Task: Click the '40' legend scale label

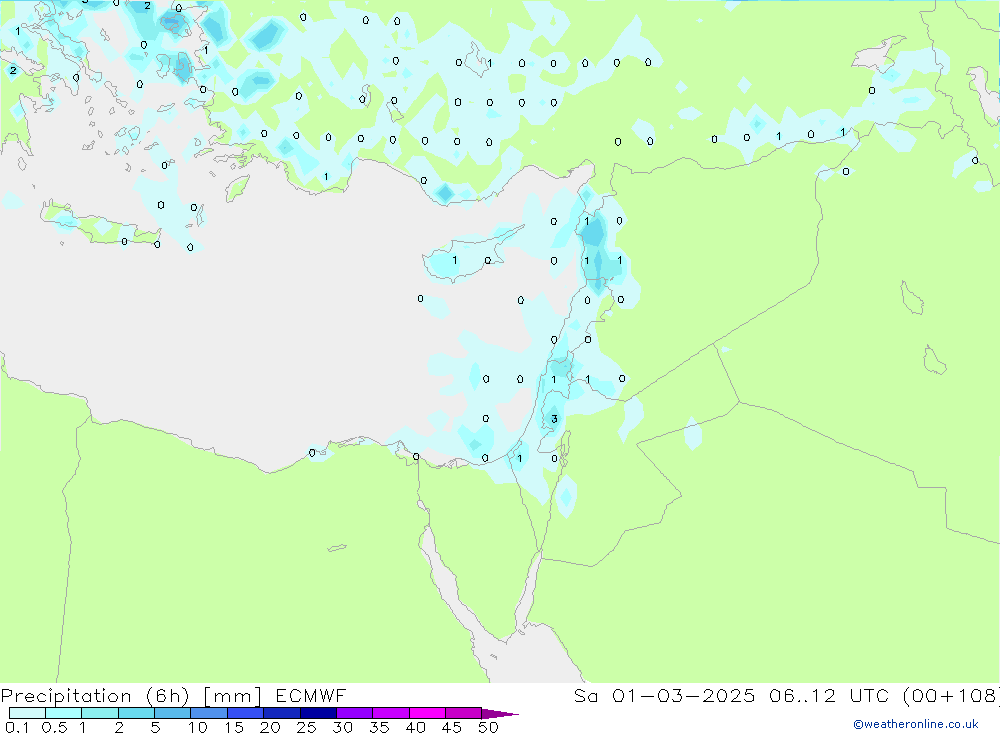Action: pos(415,727)
